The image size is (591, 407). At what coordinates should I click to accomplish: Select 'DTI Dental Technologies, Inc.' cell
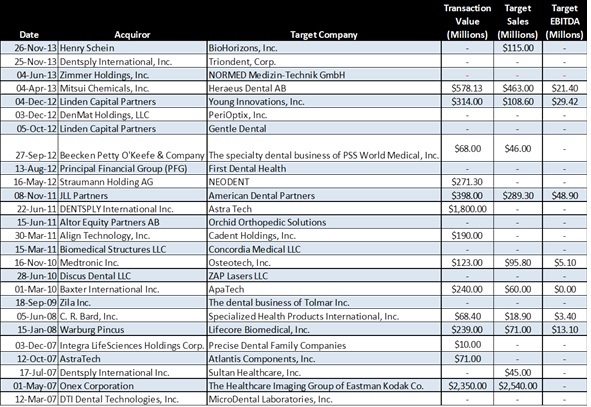click(133, 399)
